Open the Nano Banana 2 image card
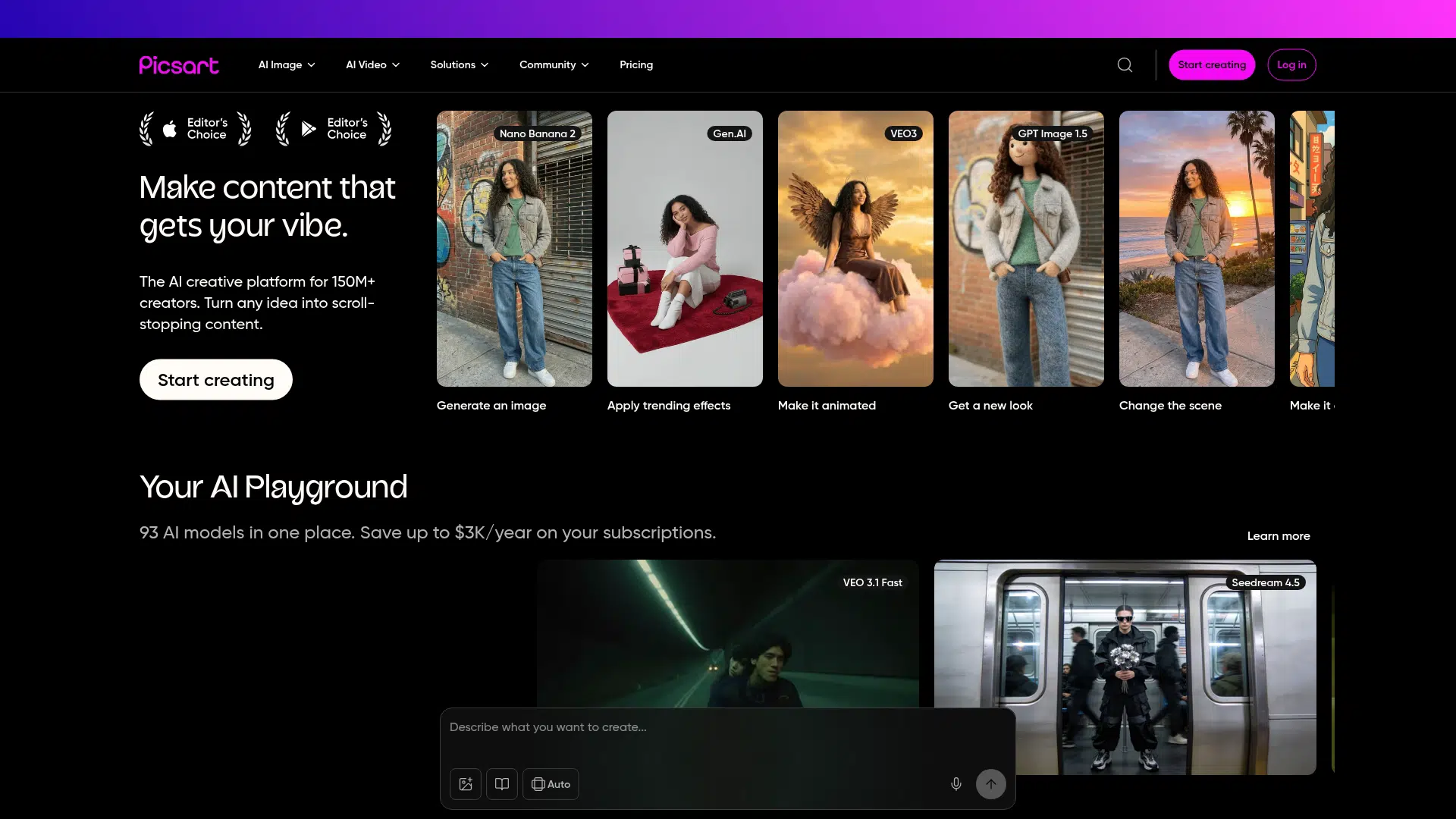This screenshot has width=1456, height=819. click(x=514, y=249)
